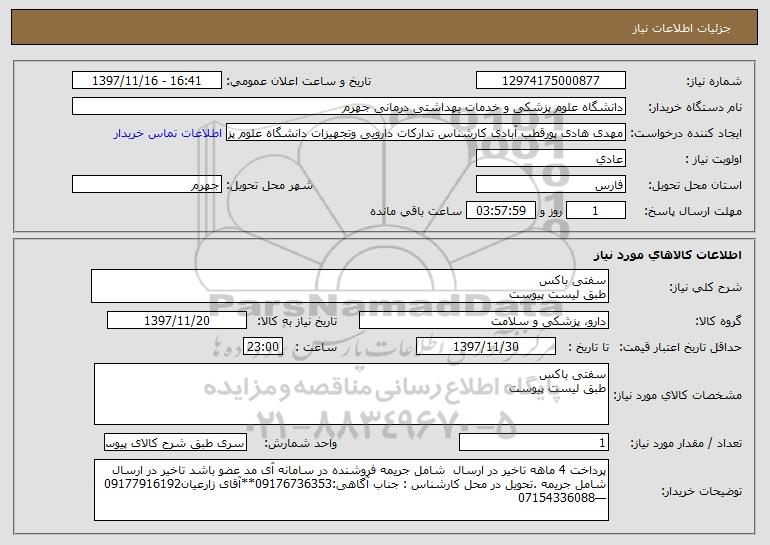
Task: Click the remaining time field 03:57:59
Action: tap(500, 211)
